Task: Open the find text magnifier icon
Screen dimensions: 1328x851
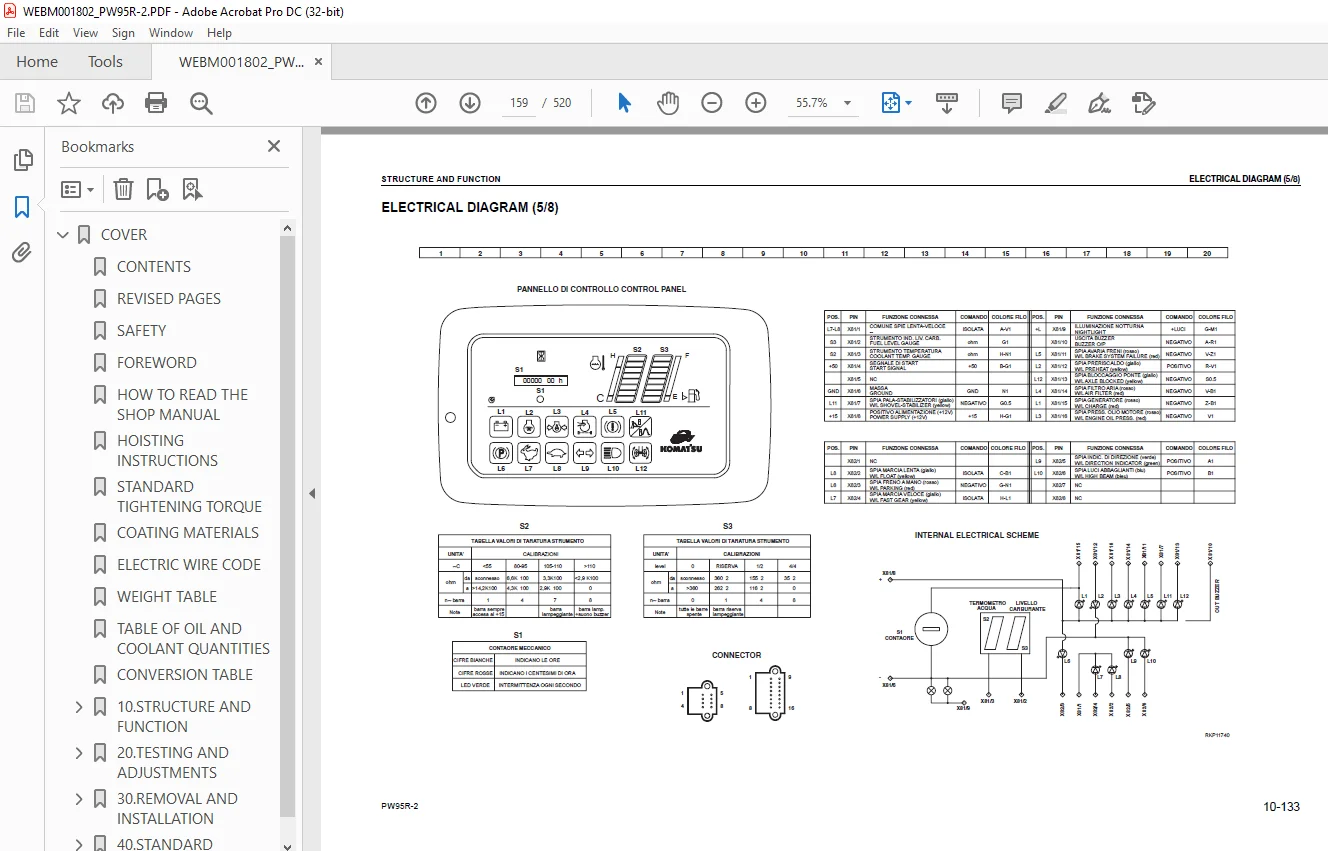Action: pyautogui.click(x=201, y=103)
